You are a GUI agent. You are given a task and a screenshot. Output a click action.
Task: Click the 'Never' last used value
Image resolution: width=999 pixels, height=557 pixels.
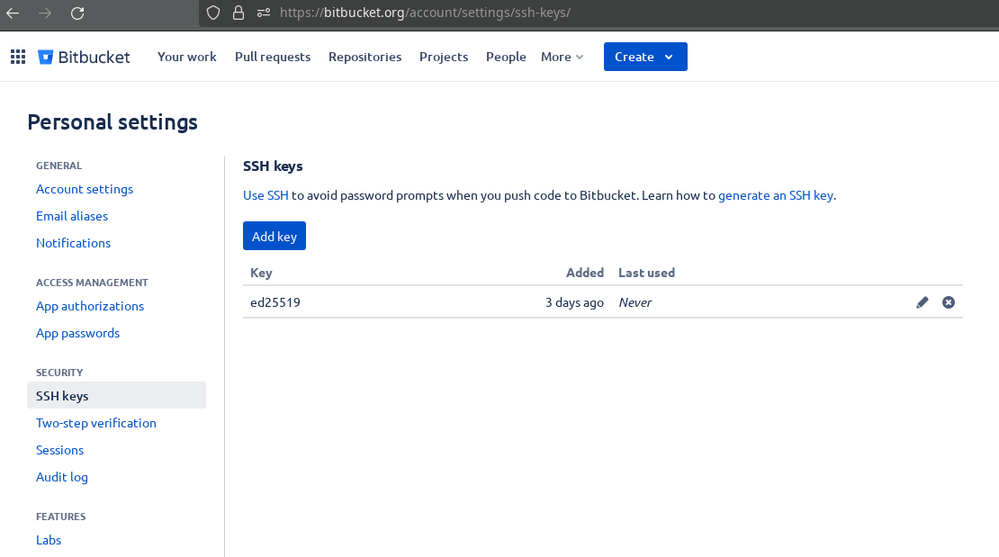pyautogui.click(x=635, y=302)
